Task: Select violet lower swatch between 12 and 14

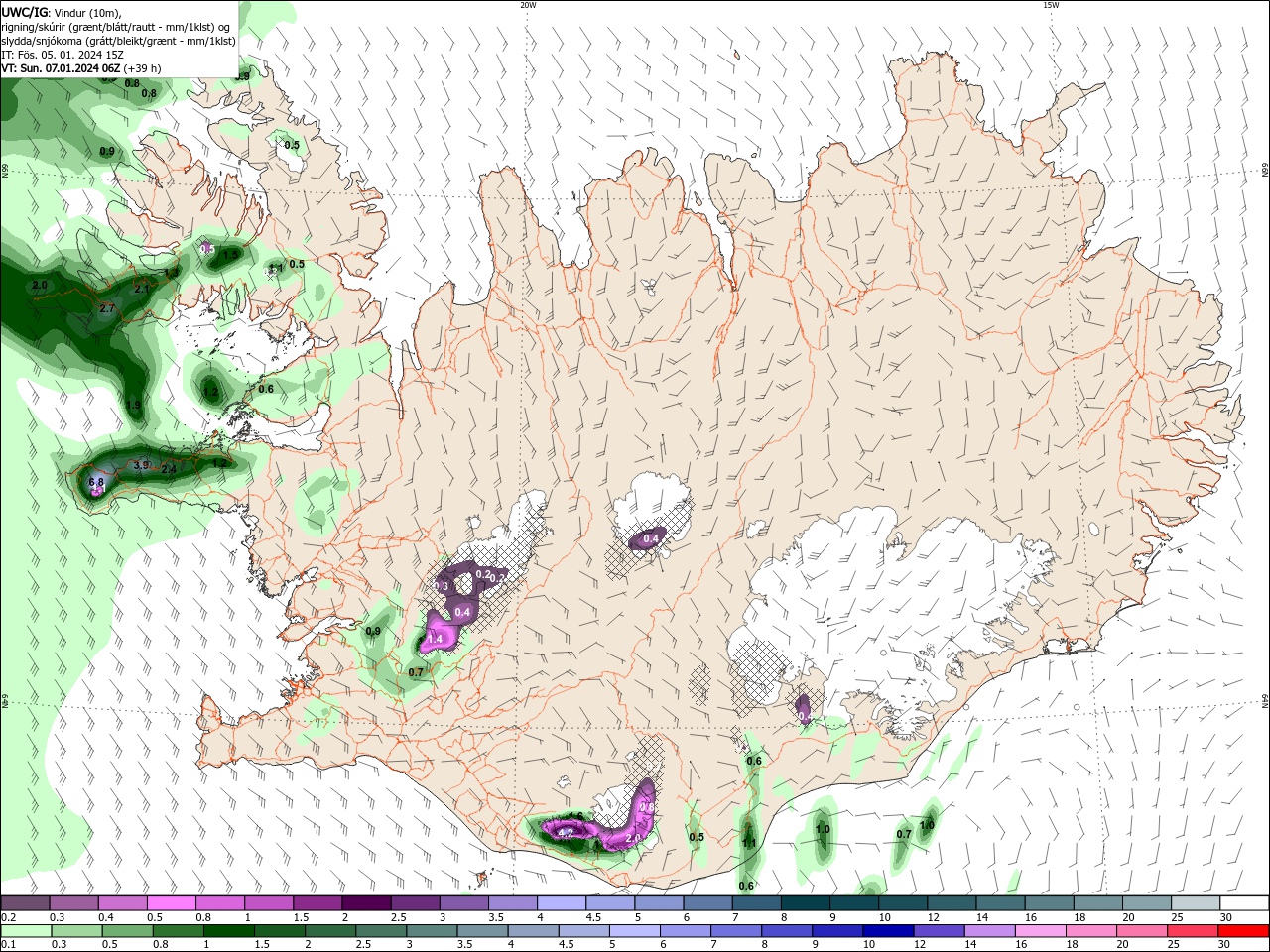Action: (x=942, y=931)
